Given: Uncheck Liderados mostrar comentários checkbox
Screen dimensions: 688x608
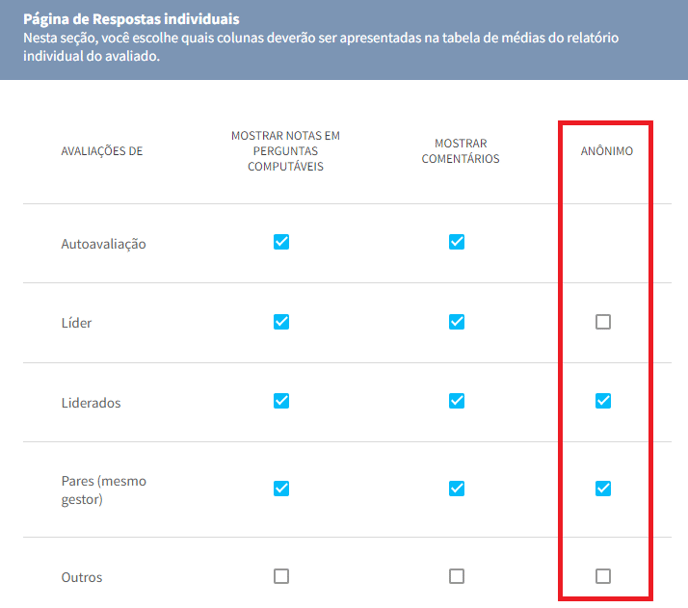Looking at the screenshot, I should (x=456, y=401).
